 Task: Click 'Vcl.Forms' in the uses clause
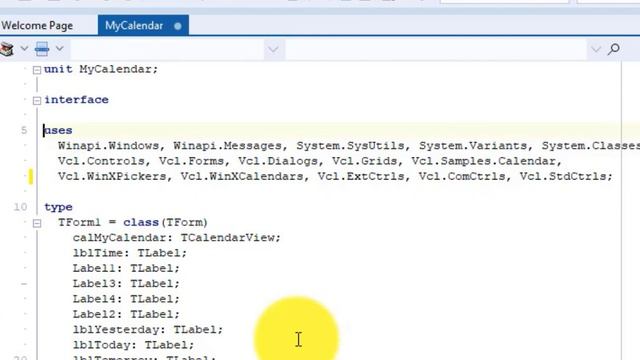(x=191, y=161)
